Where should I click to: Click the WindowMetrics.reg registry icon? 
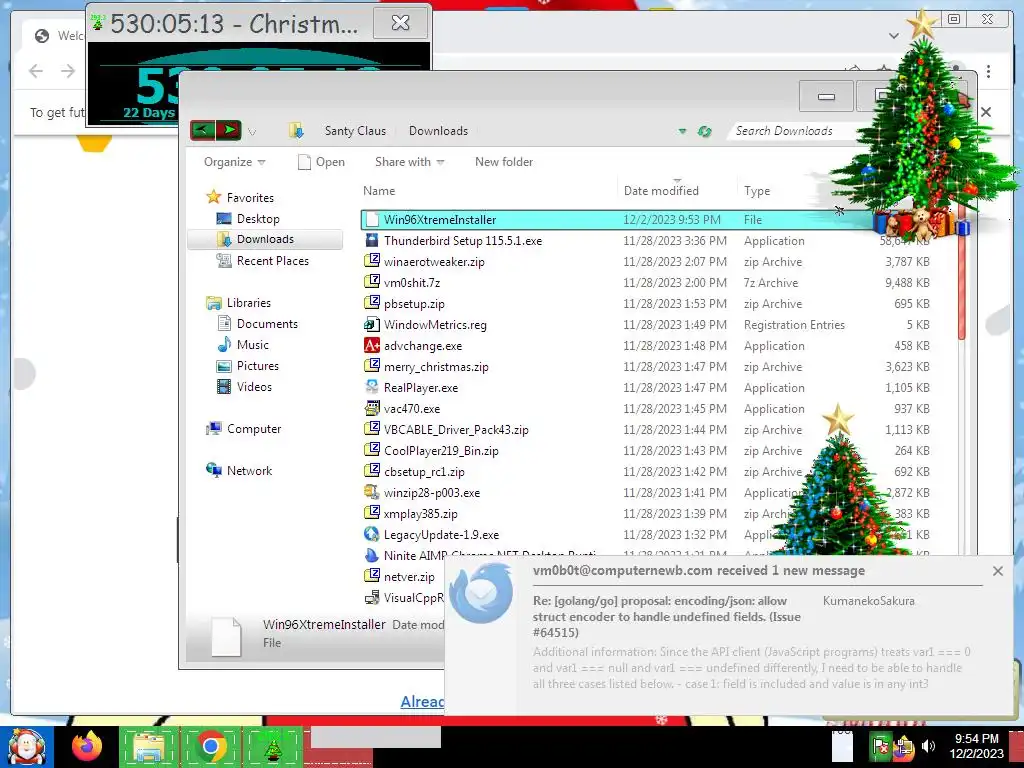(372, 324)
